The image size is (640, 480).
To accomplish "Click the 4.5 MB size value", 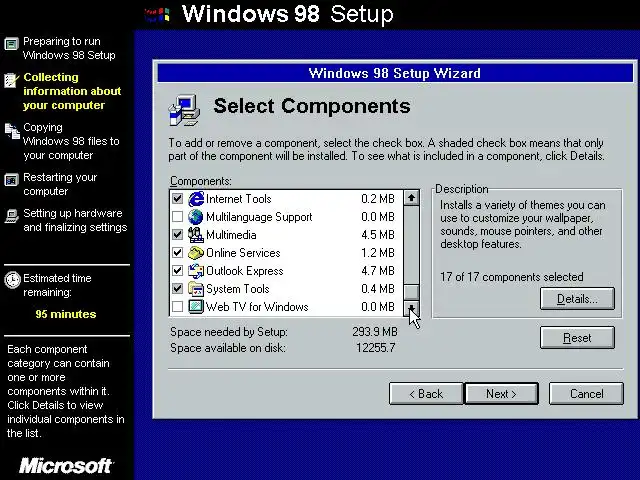I will click(378, 235).
